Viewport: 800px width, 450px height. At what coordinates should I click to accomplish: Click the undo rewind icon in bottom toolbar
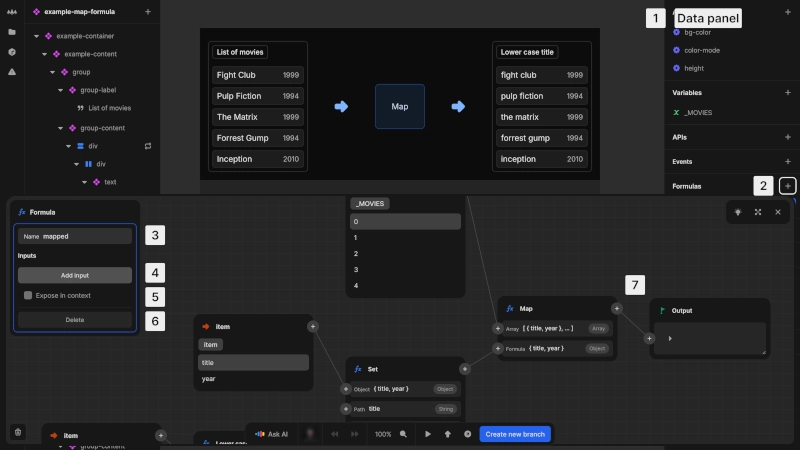tap(335, 434)
